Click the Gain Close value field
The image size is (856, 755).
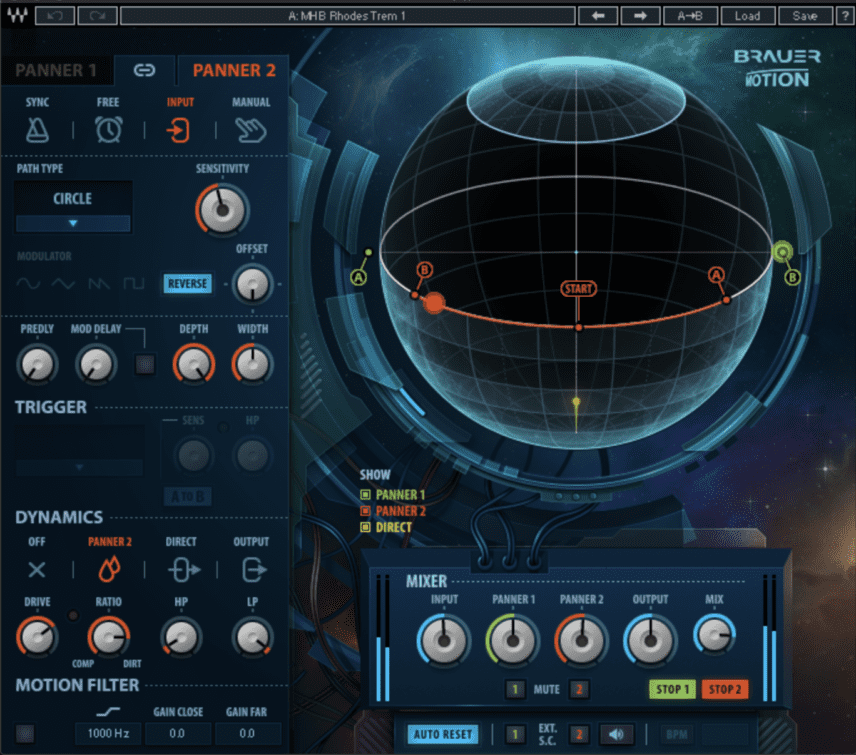(178, 733)
